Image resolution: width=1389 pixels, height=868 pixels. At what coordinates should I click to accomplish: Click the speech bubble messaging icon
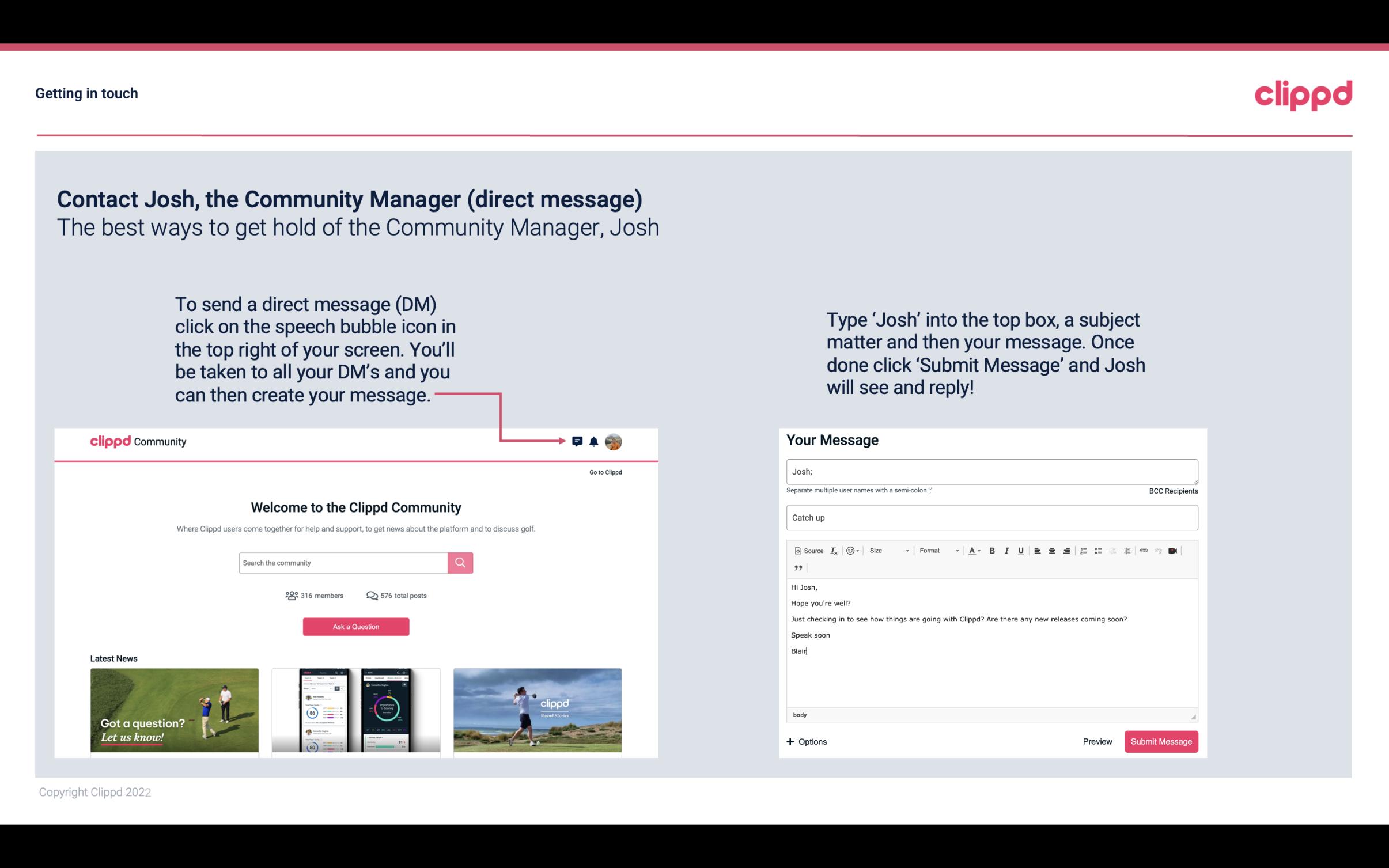[578, 441]
